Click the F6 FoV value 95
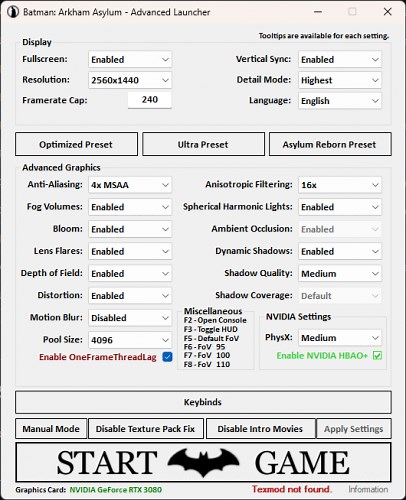This screenshot has width=406, height=500. click(x=221, y=347)
